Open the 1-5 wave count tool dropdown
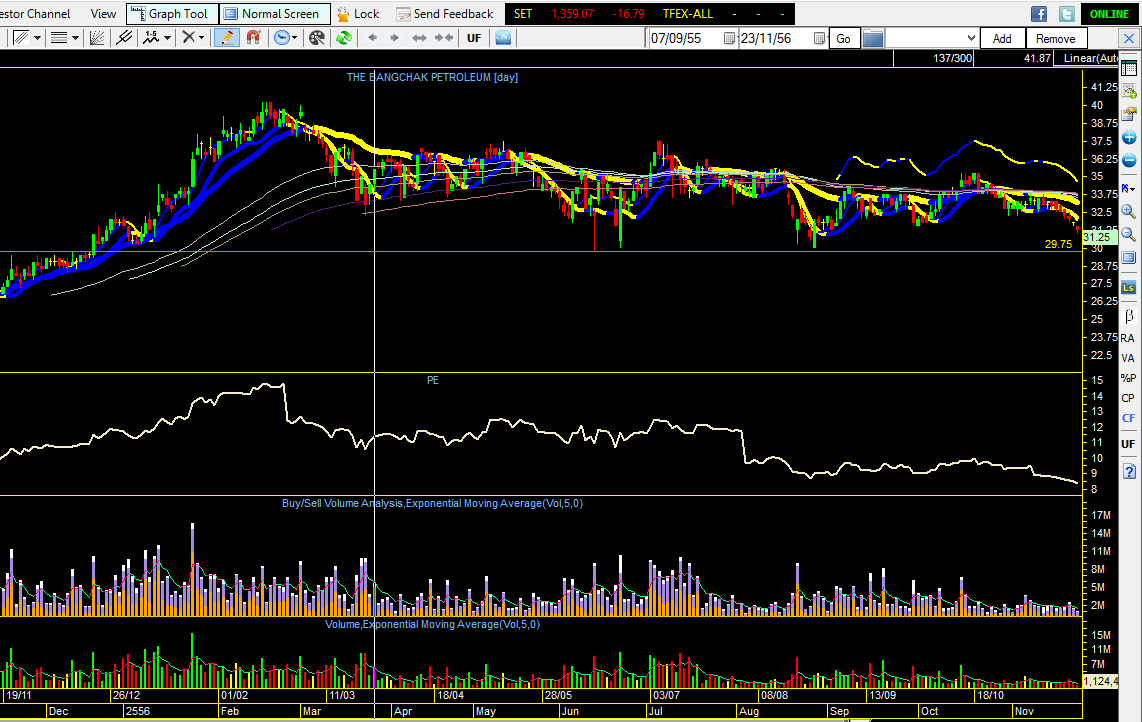Viewport: 1142px width, 722px height. 168,38
